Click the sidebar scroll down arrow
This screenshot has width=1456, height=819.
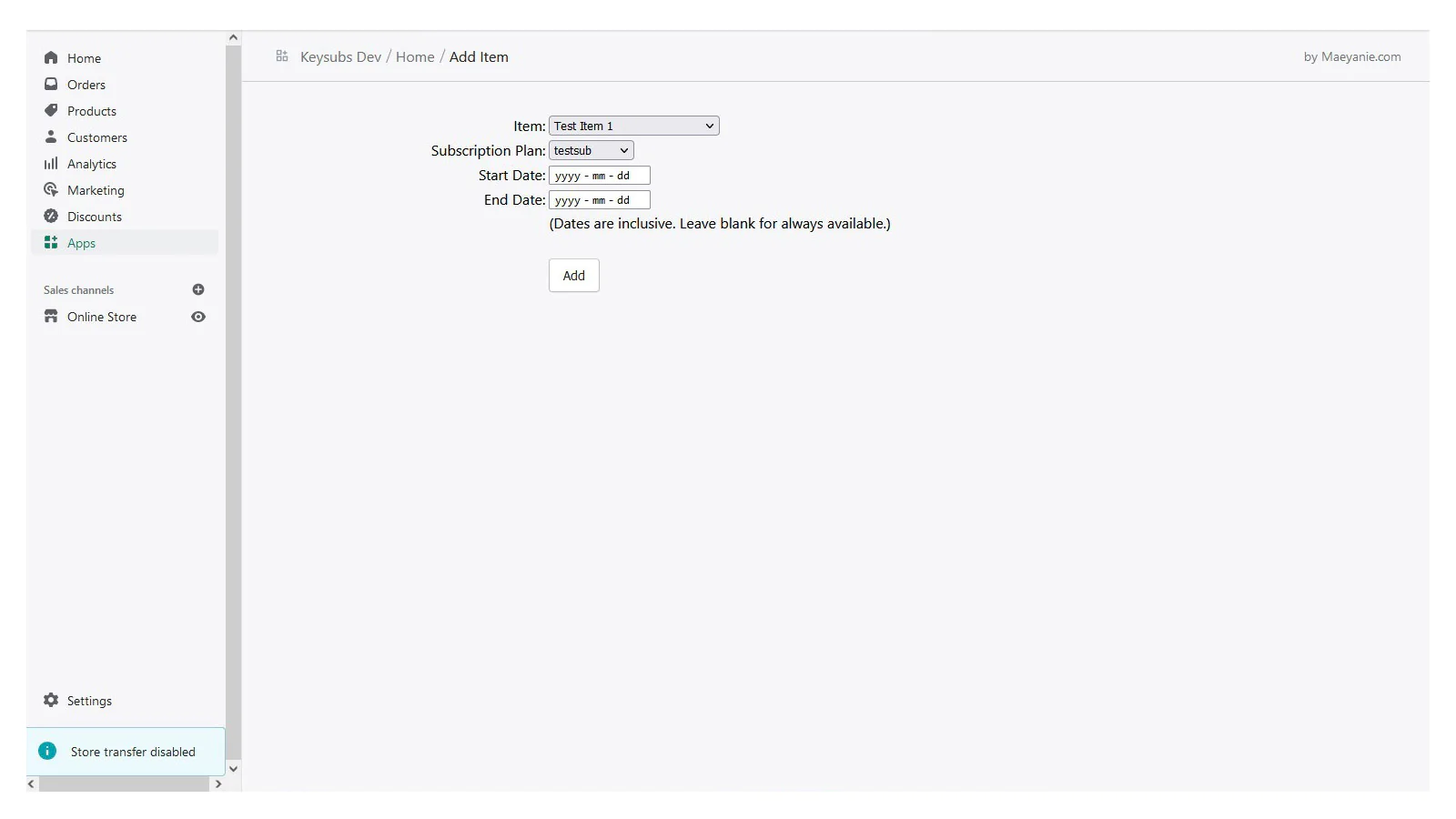(x=233, y=768)
